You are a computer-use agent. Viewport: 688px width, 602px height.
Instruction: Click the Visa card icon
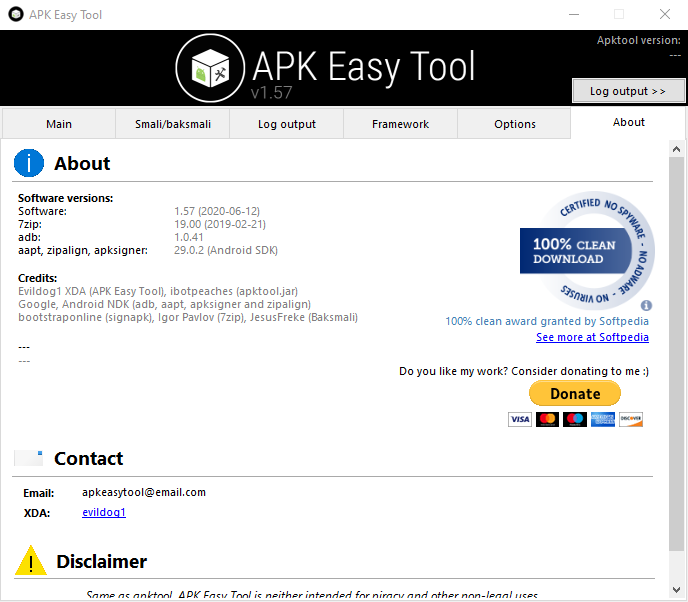pos(520,419)
